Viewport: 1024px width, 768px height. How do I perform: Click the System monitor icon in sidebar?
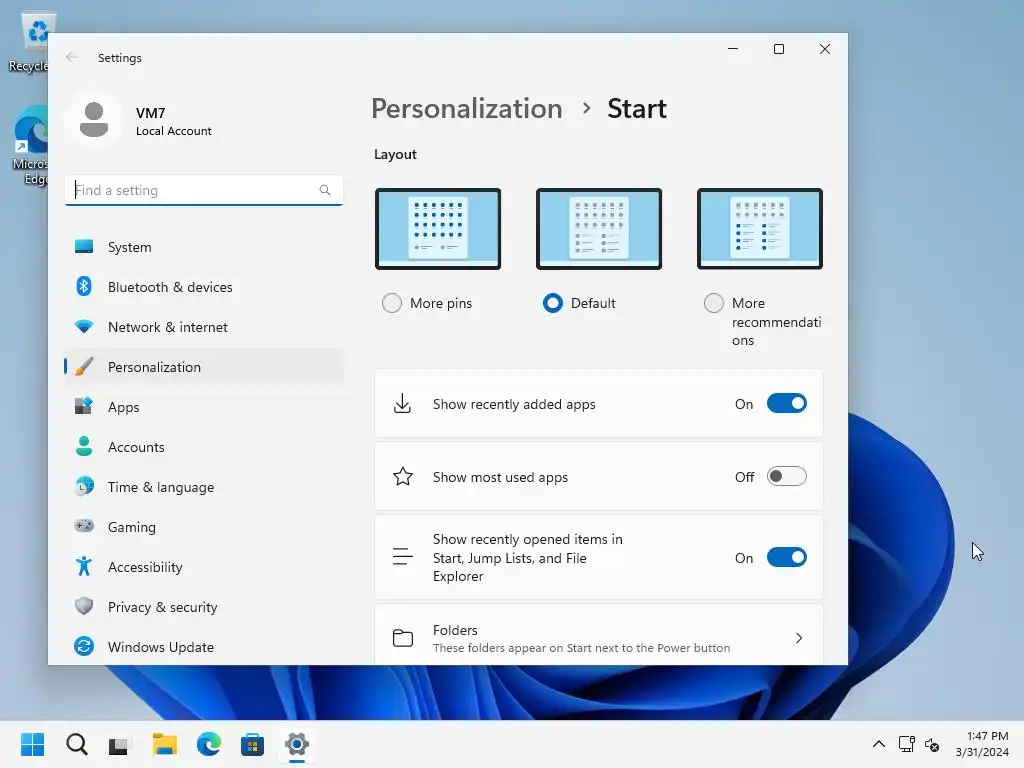pyautogui.click(x=84, y=247)
